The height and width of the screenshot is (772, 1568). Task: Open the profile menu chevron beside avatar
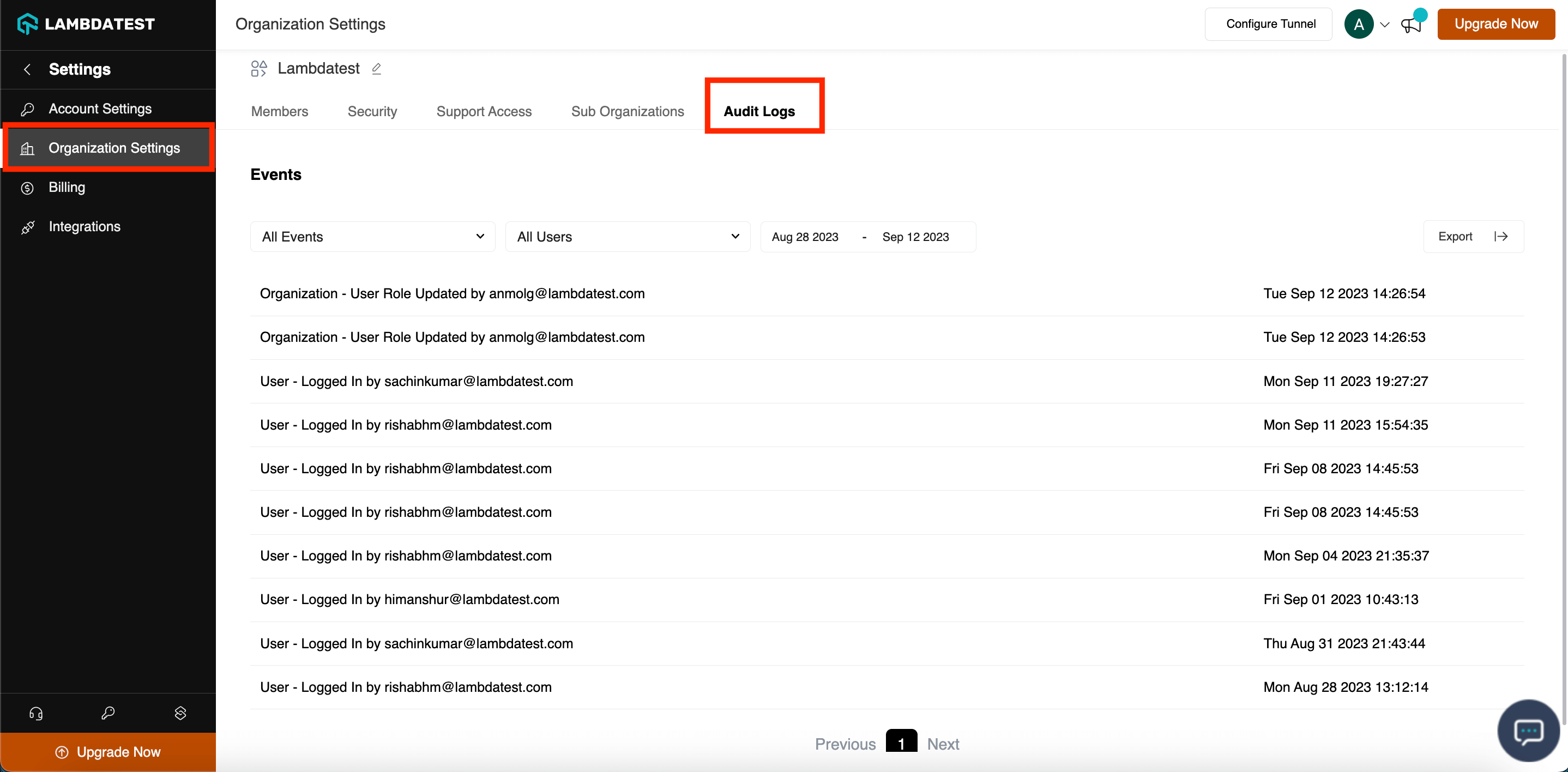click(x=1385, y=25)
